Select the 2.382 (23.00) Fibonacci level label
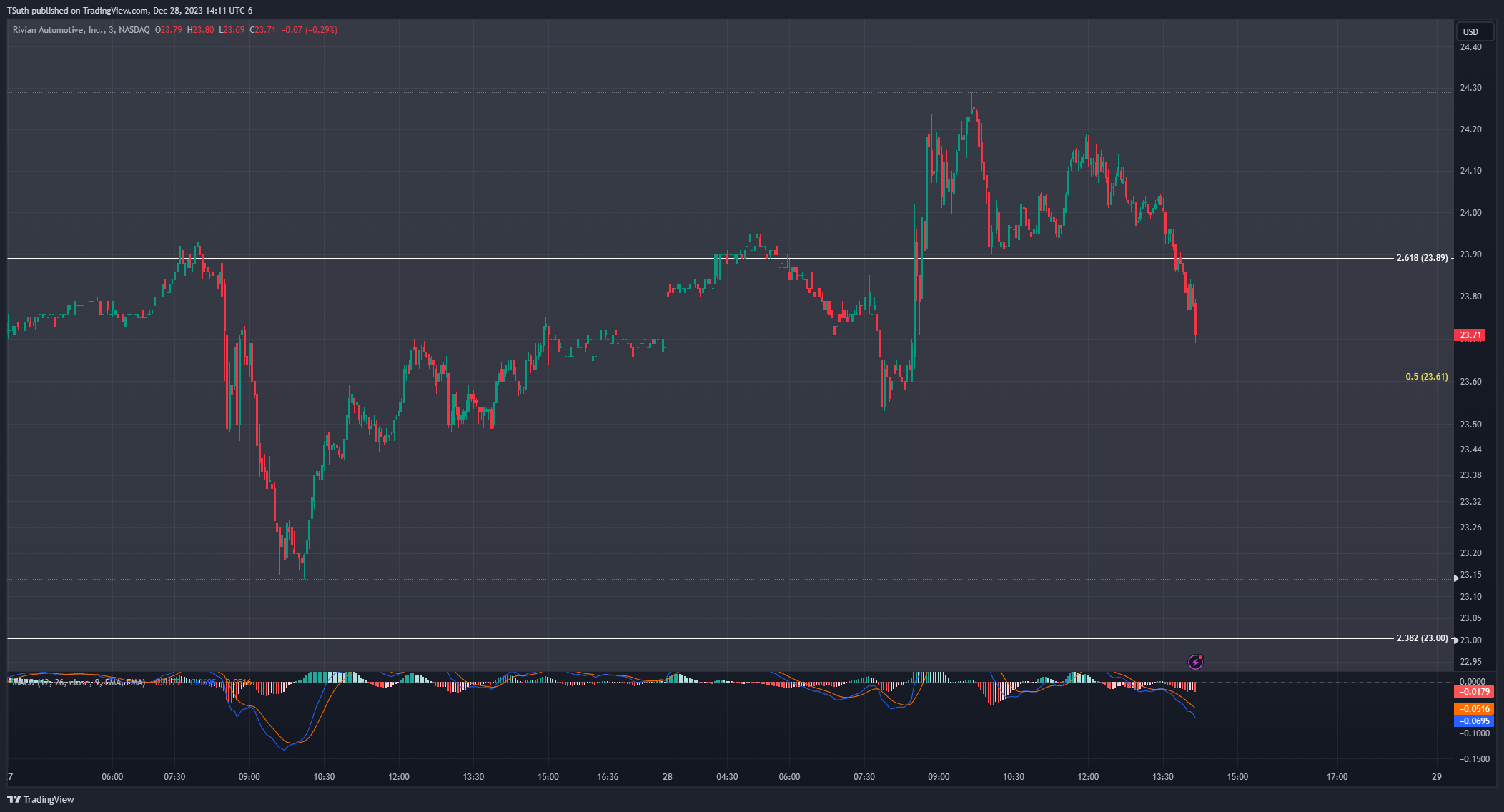 pos(1422,638)
